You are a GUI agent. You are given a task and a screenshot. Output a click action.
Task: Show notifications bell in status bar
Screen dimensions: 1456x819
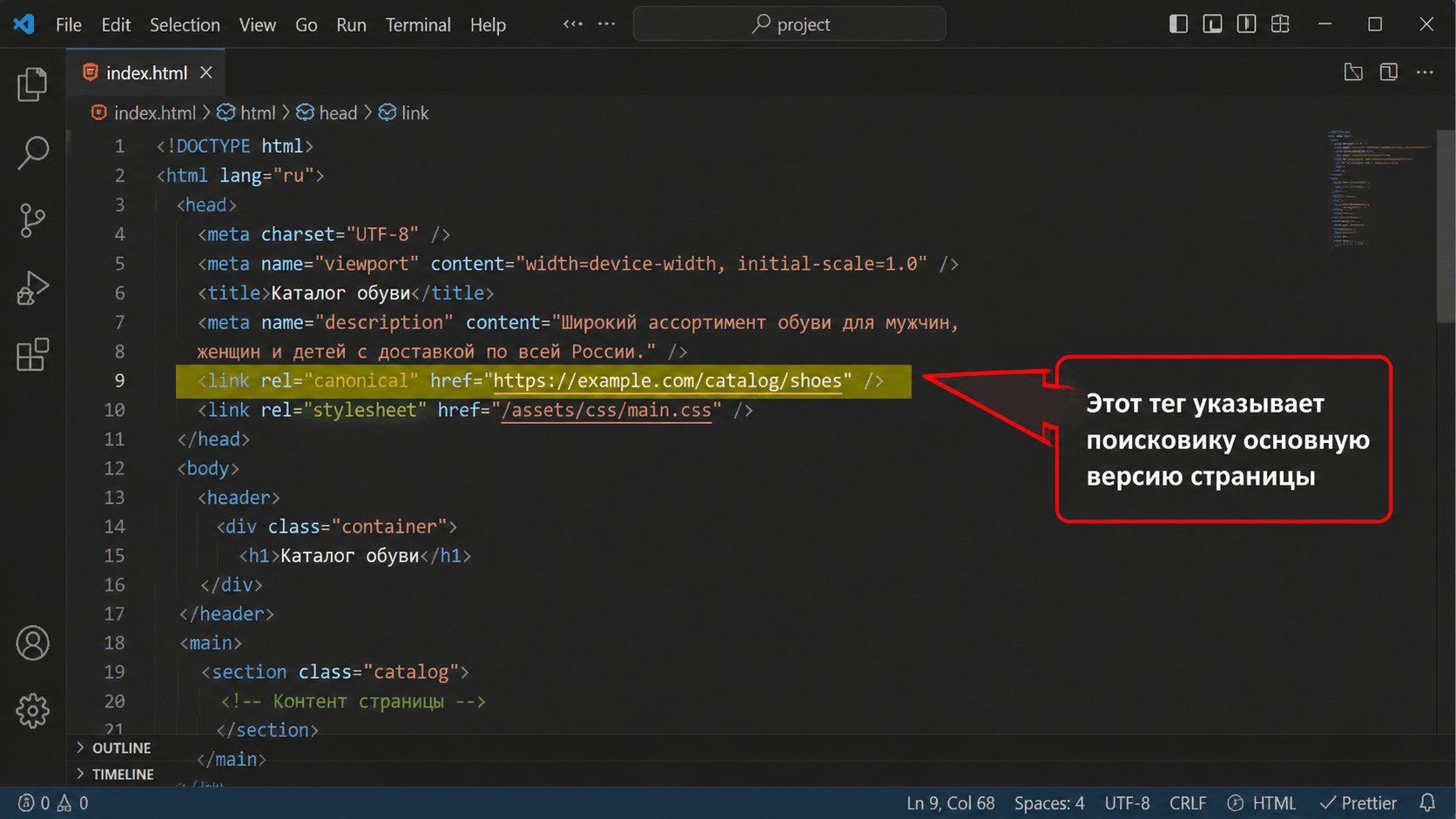[1427, 802]
